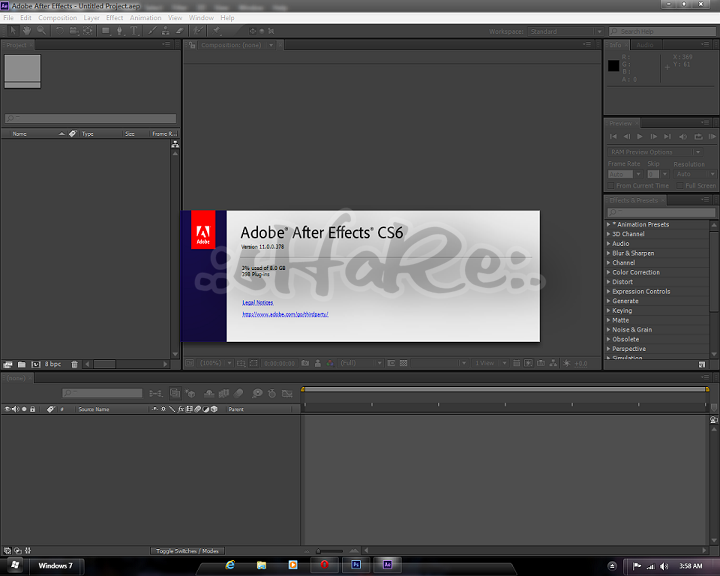The image size is (720, 576).
Task: Toggle the Graph Editor icon in timeline
Action: click(287, 393)
